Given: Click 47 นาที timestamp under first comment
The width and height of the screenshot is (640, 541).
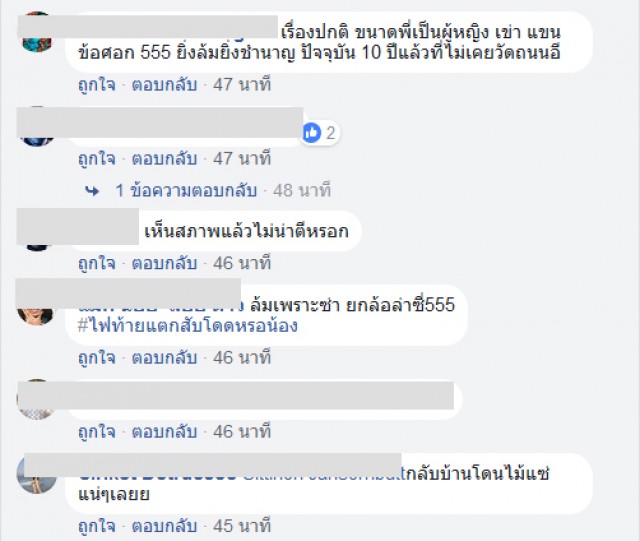Looking at the screenshot, I should pos(242,85).
